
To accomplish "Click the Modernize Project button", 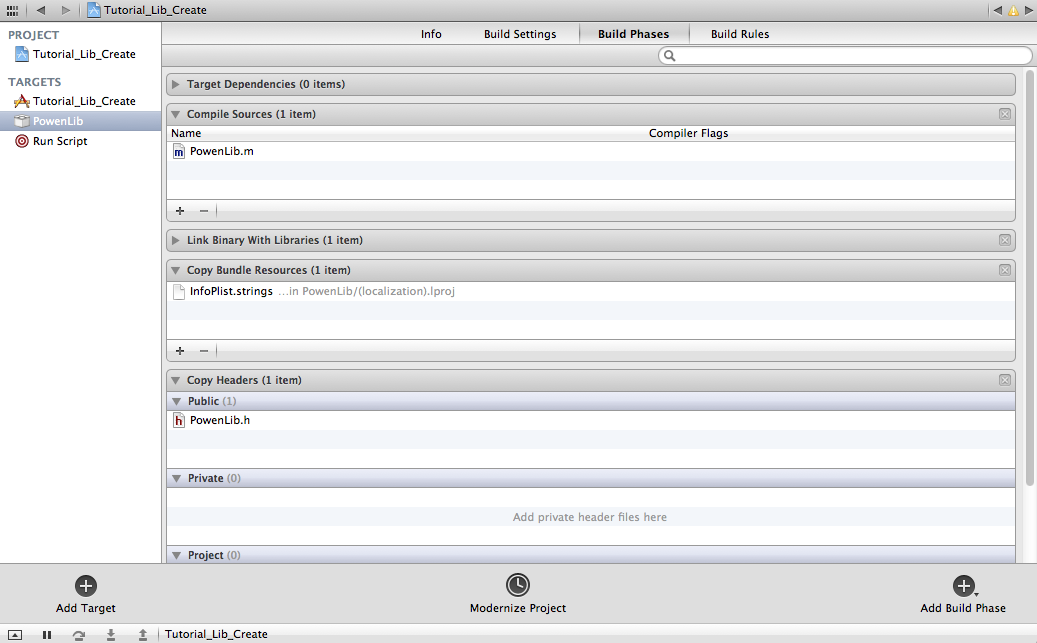I will [x=518, y=593].
